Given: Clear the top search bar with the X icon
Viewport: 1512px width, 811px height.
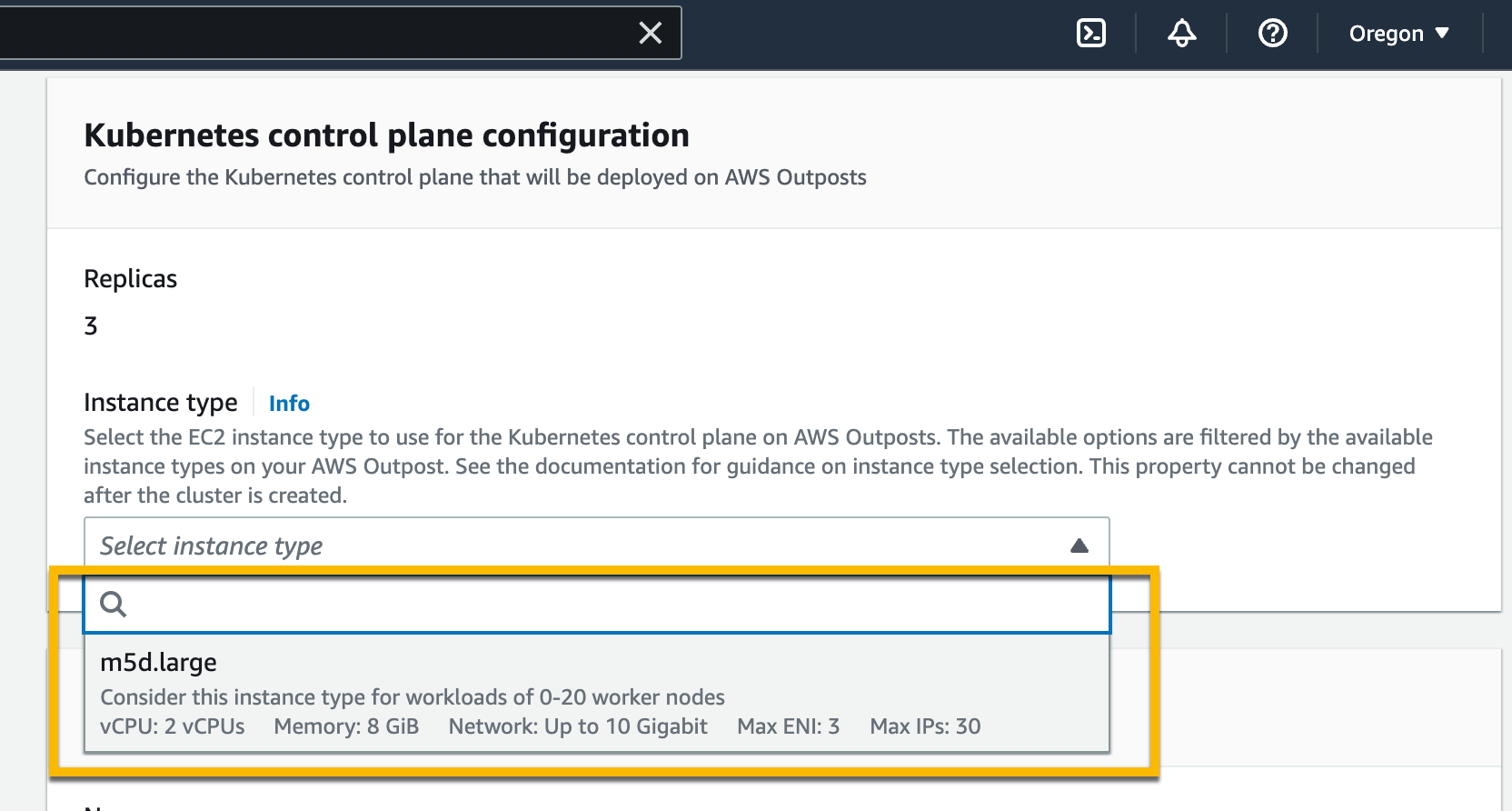Looking at the screenshot, I should pyautogui.click(x=651, y=33).
